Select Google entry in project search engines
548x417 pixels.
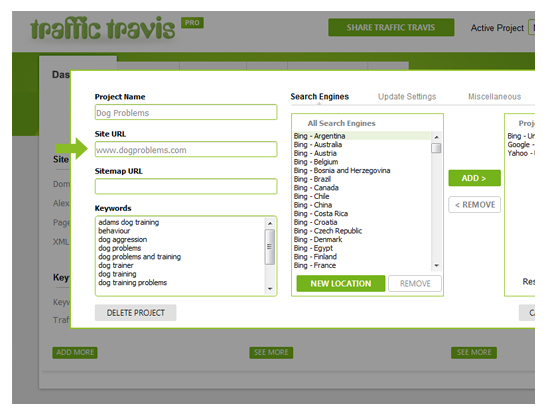pyautogui.click(x=521, y=144)
